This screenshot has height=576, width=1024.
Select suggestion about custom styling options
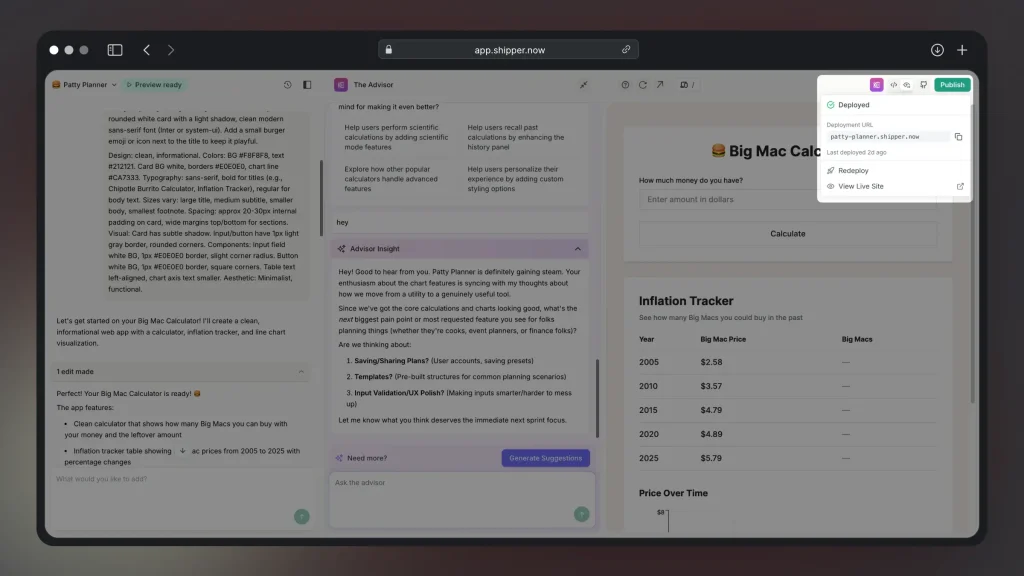(517, 179)
